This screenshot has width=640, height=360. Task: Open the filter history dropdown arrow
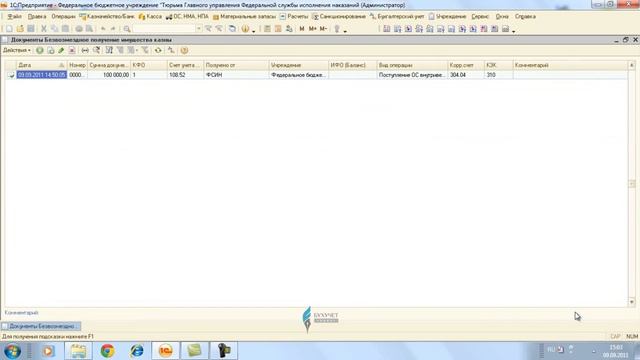(x=137, y=50)
